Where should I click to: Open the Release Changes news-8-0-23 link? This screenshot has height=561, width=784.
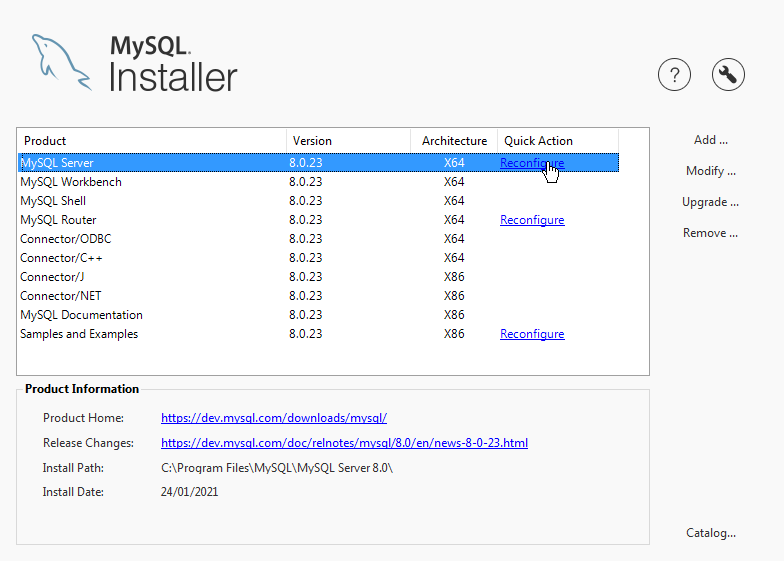click(344, 443)
